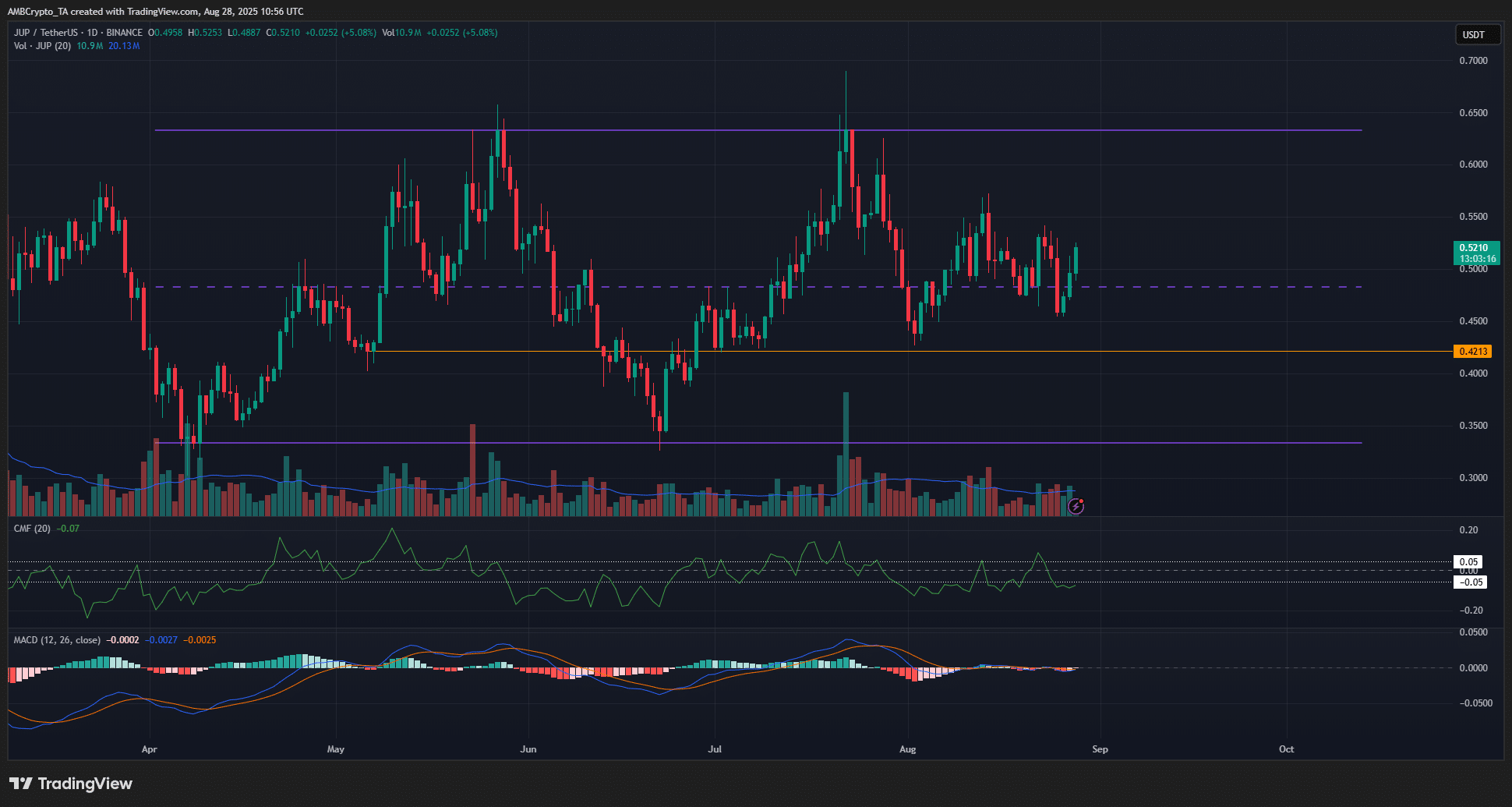
Task: Click the JUP / TetherUS symbol title
Action: (46, 33)
